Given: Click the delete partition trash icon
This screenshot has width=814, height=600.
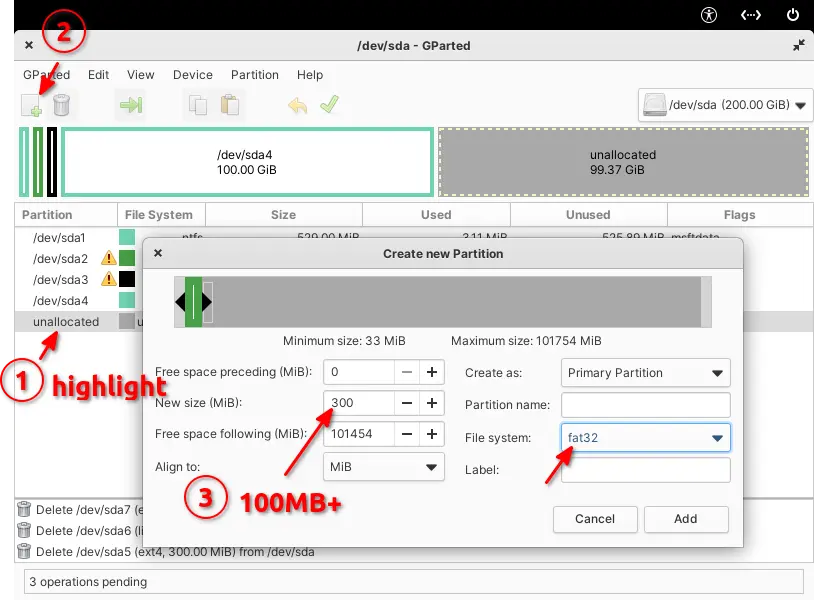Looking at the screenshot, I should [62, 105].
